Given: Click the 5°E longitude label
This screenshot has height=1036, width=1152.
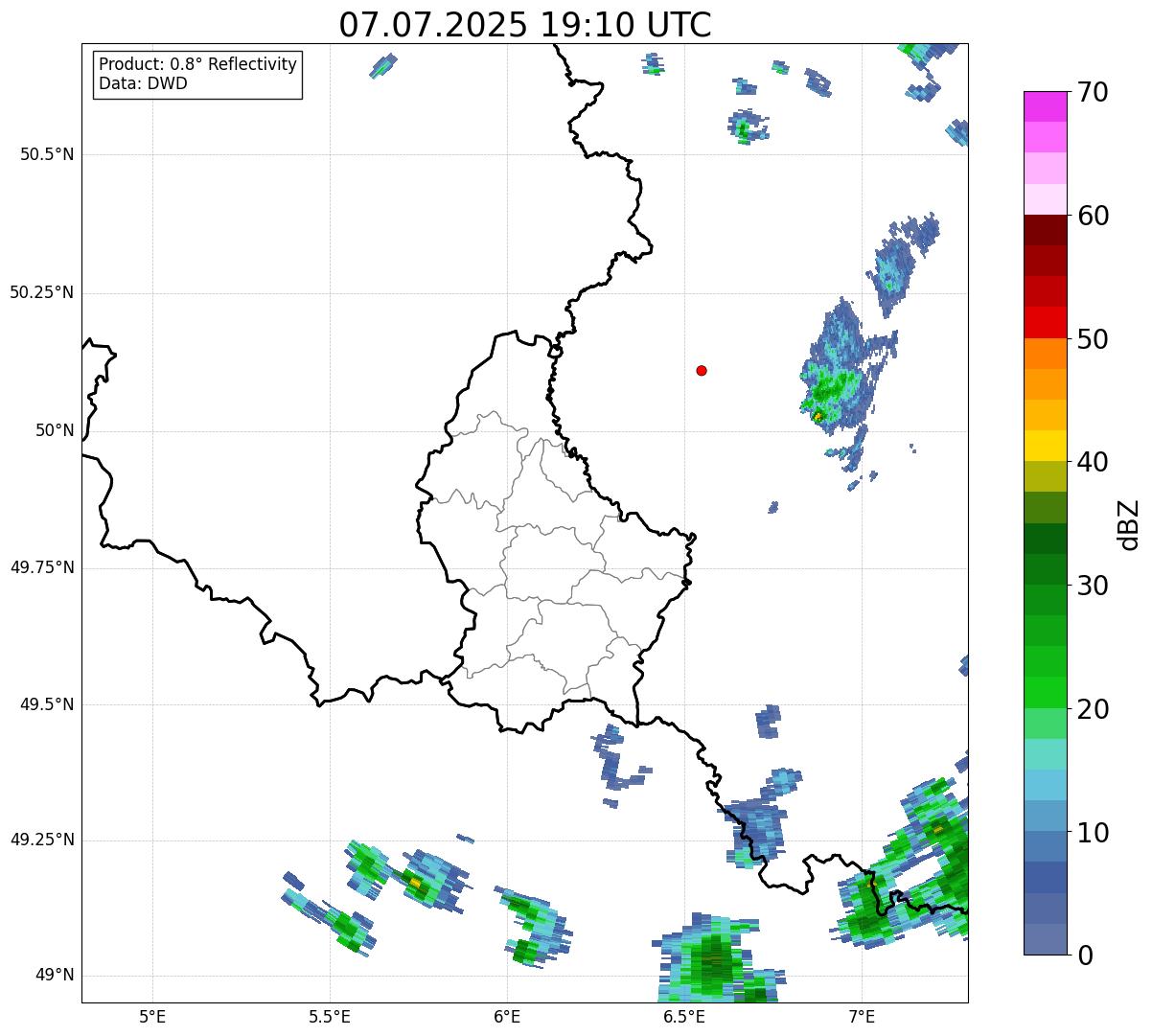Looking at the screenshot, I should click(x=152, y=1016).
